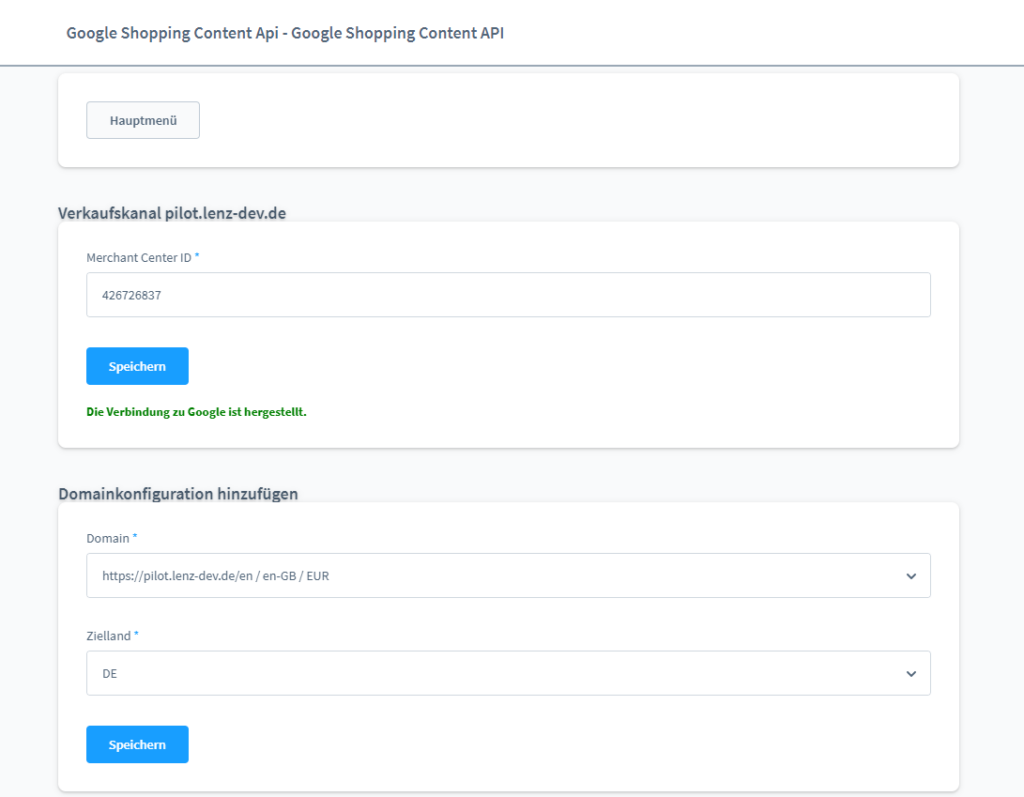Click the chevron arrow in the Domain field

[910, 576]
